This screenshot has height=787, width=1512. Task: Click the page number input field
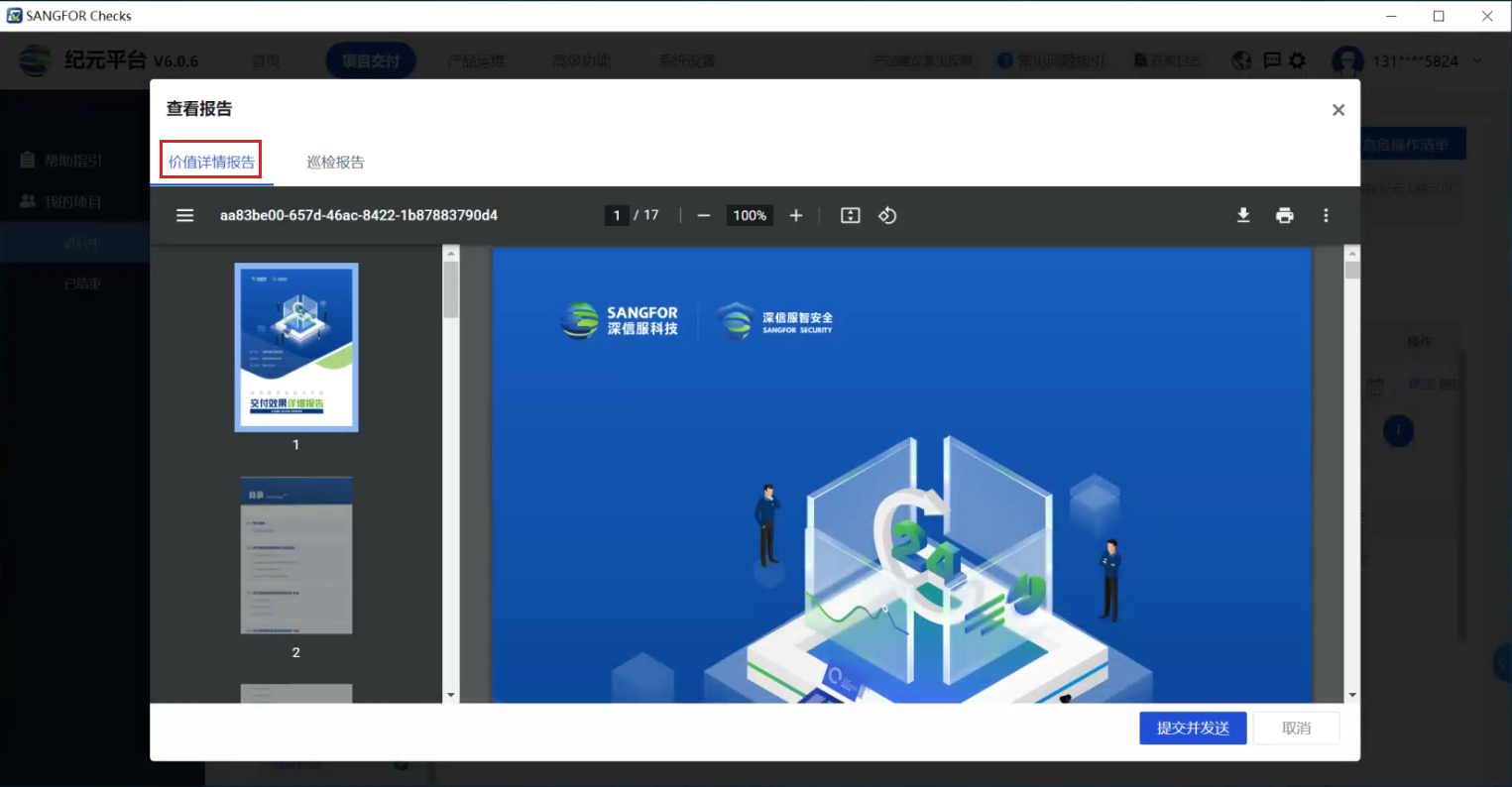click(617, 215)
